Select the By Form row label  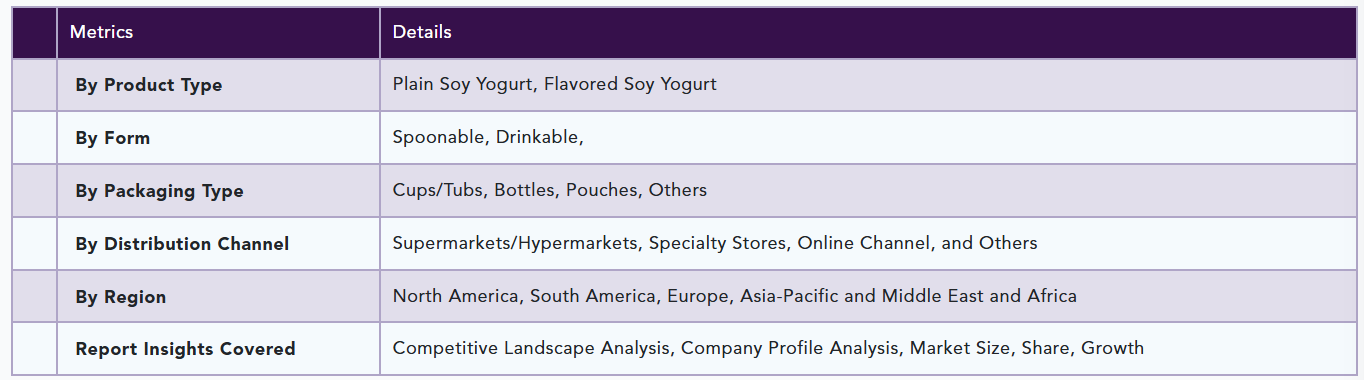pos(113,138)
